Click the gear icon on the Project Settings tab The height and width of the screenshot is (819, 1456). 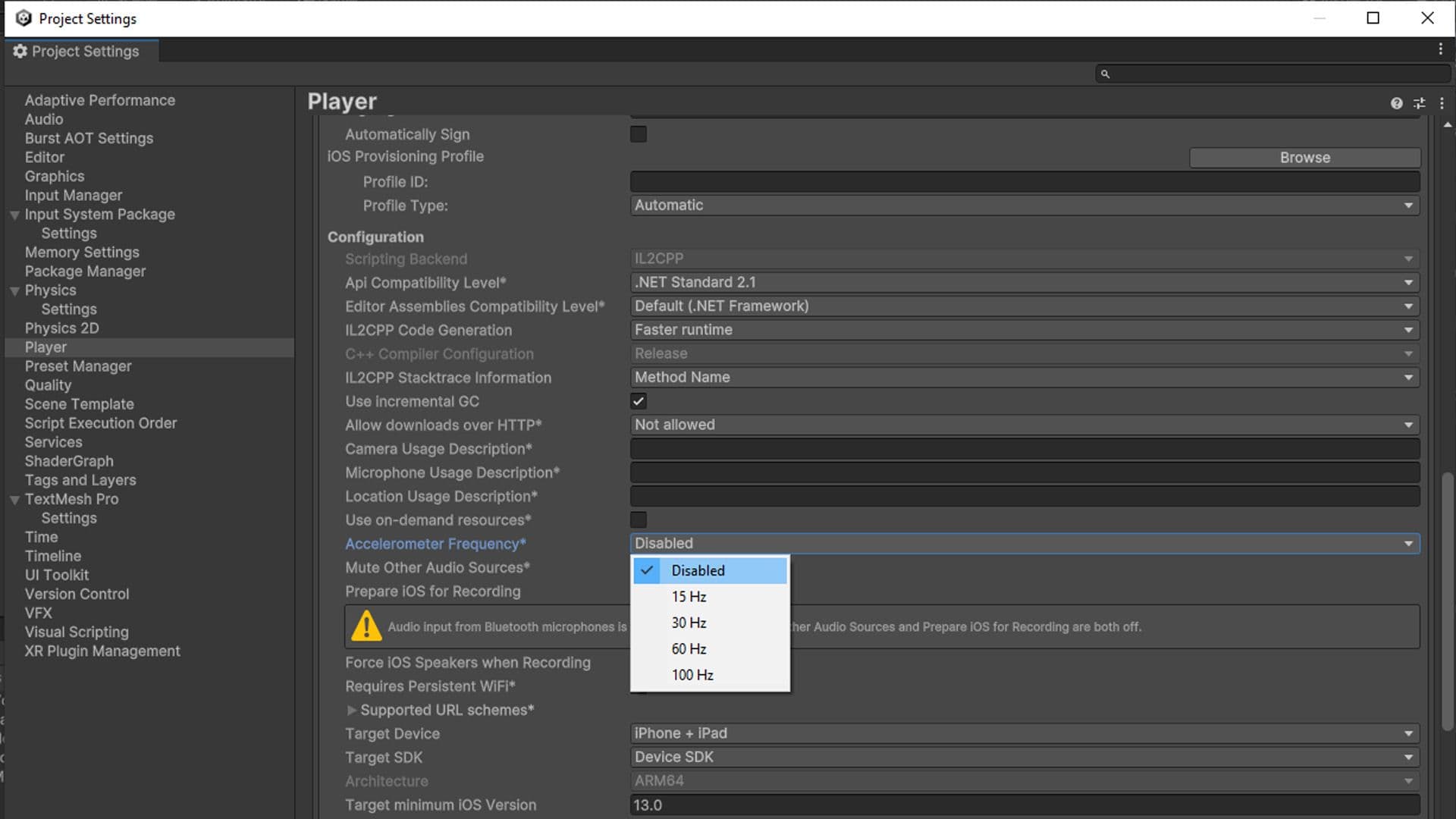tap(20, 51)
